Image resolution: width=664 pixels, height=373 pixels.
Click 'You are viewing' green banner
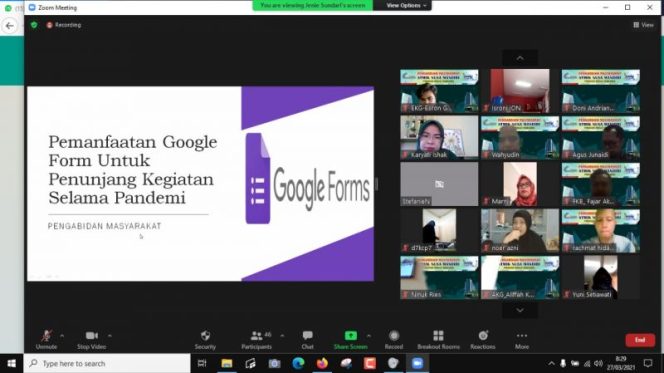click(x=313, y=6)
